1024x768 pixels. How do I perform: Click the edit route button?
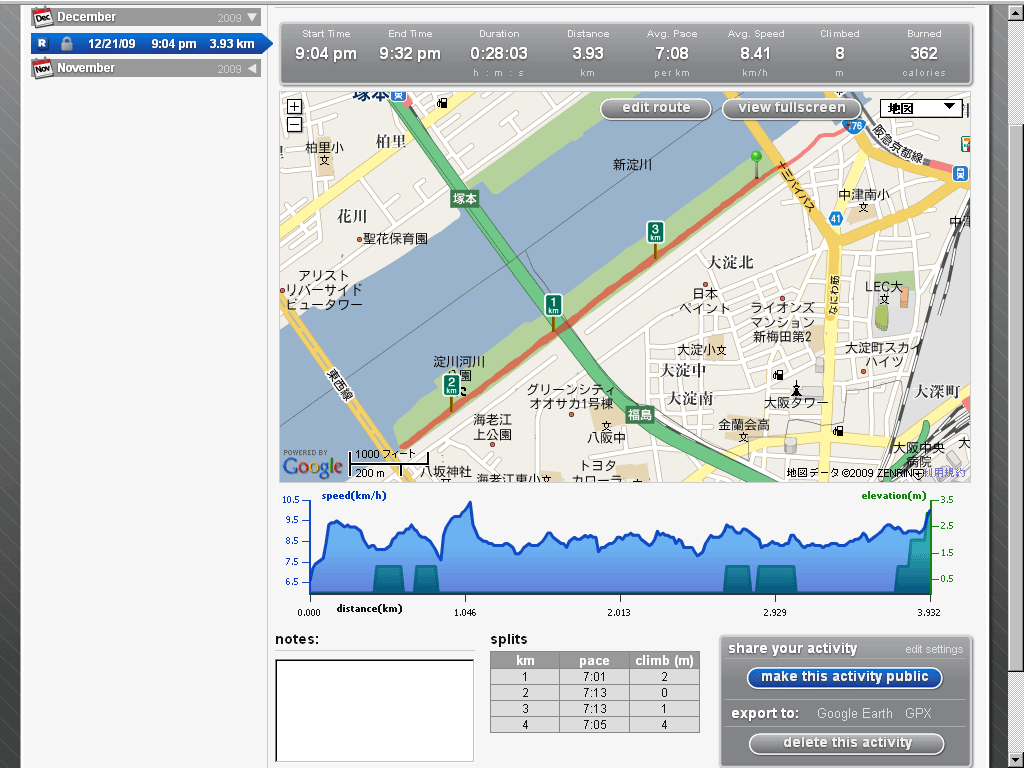coord(656,108)
